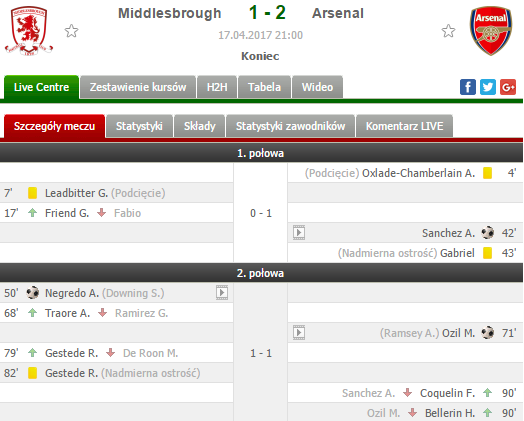524x421 pixels.
Task: Click the Middlesbrough team name
Action: coord(170,13)
